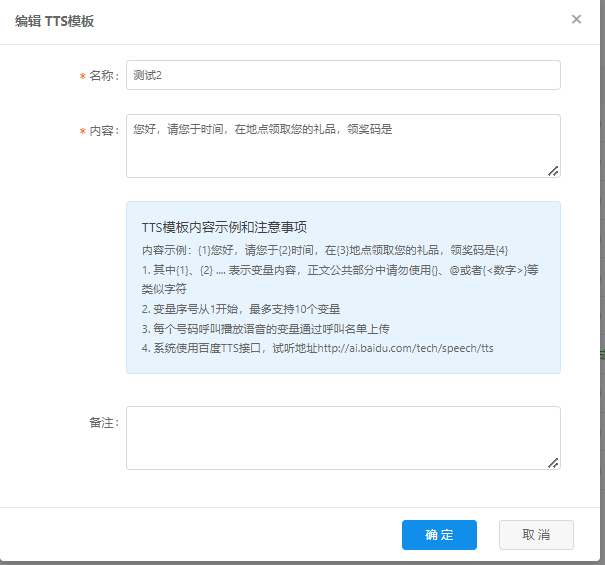
Task: Click the red asterisk beside 内容
Action: (82, 132)
